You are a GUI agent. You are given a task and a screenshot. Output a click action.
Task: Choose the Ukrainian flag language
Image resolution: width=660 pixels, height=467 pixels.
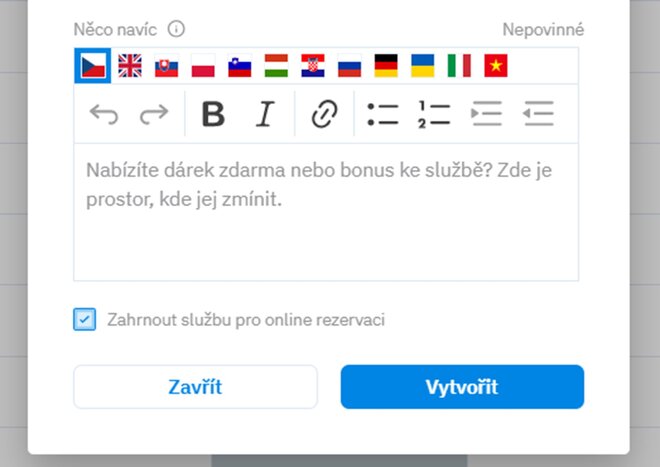[423, 66]
